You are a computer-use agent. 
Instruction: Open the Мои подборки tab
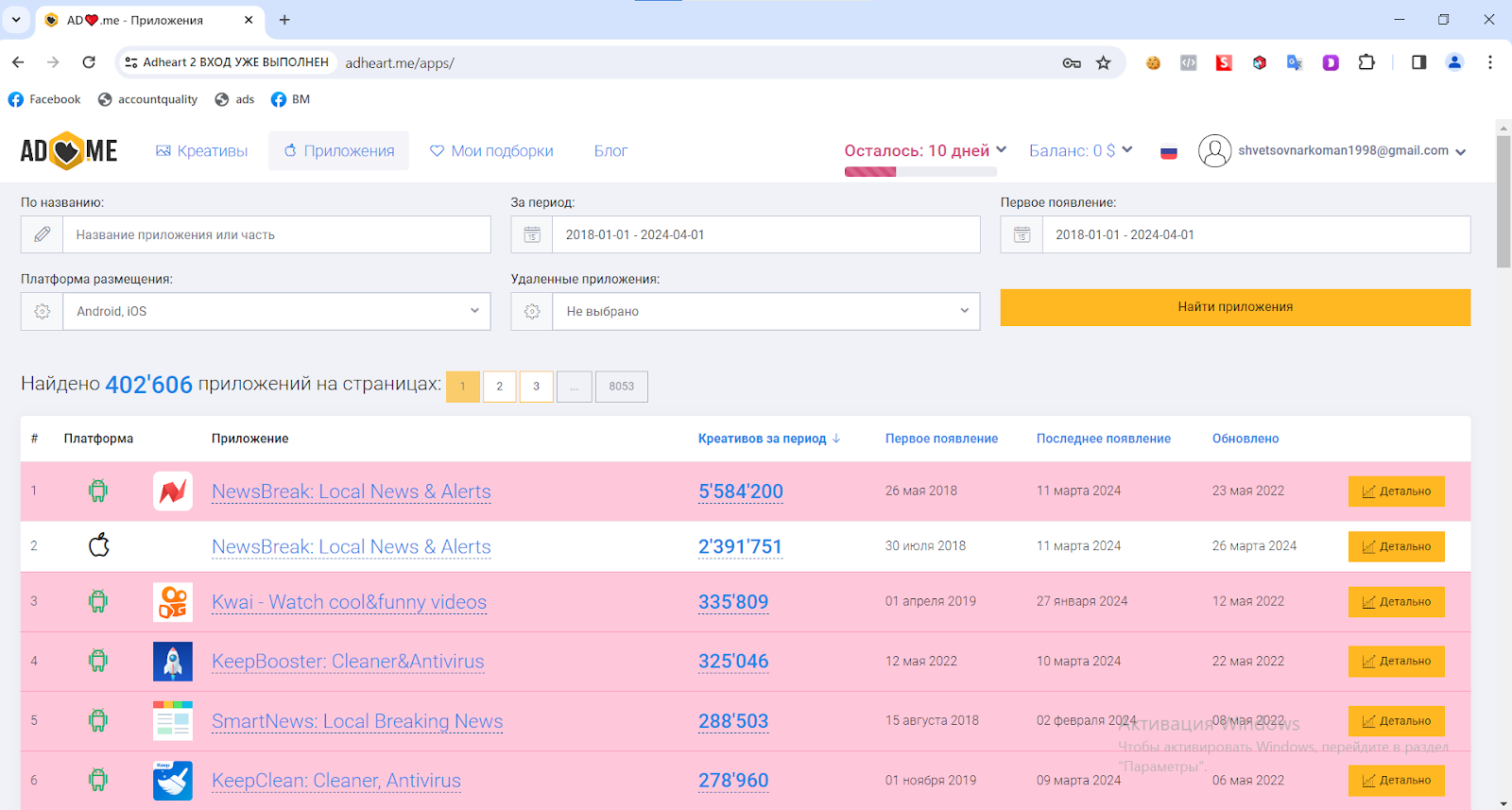491,151
